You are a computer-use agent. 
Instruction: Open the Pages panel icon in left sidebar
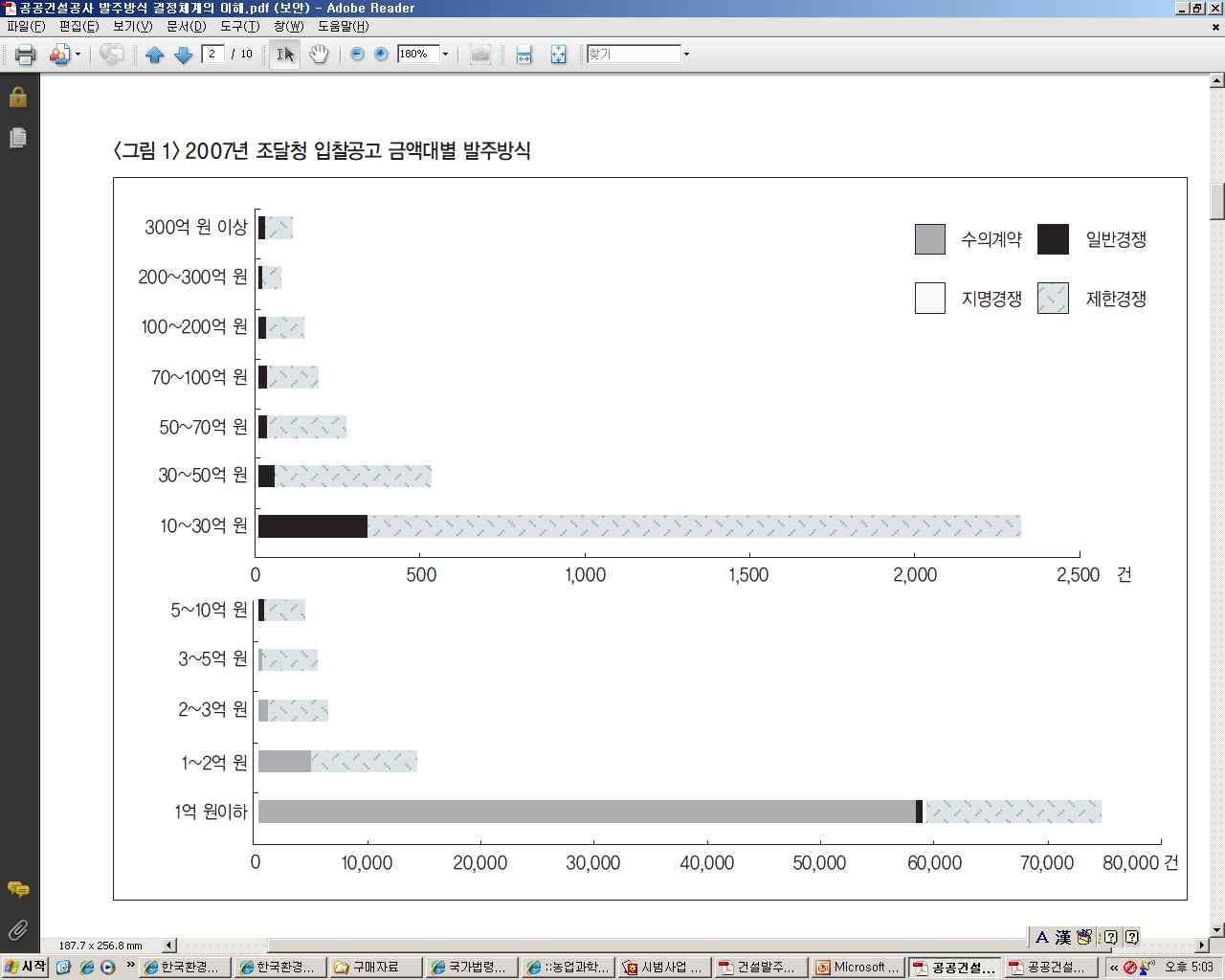[x=18, y=138]
